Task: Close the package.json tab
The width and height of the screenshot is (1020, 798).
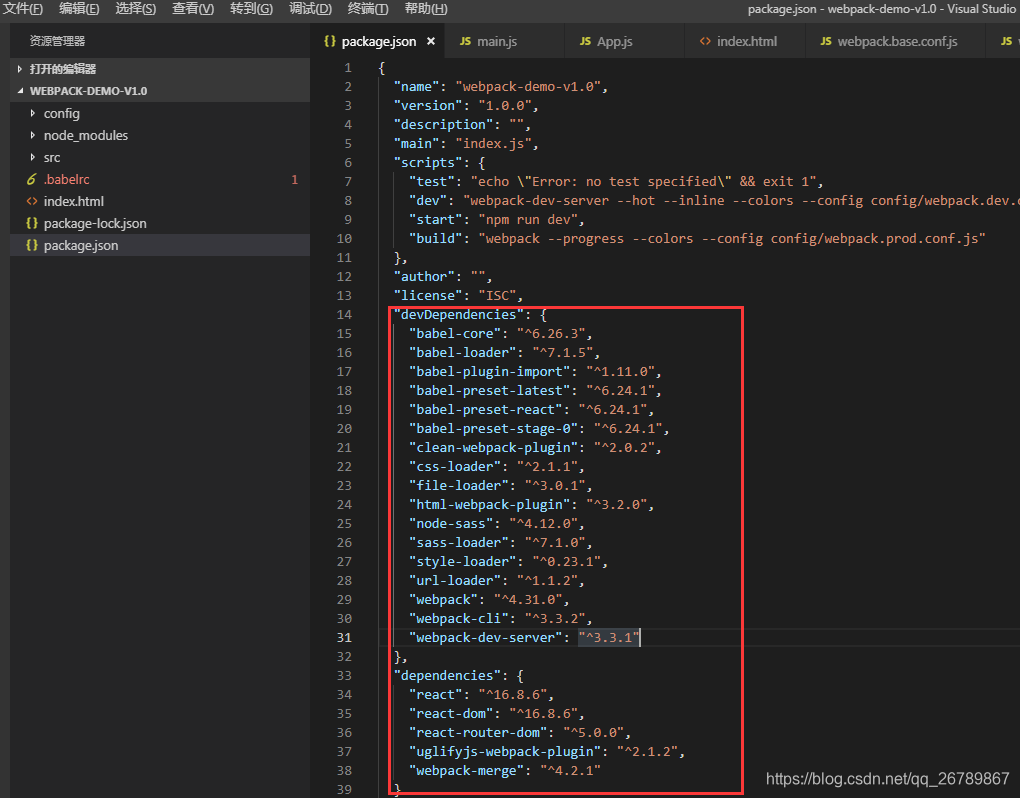Action: (431, 41)
